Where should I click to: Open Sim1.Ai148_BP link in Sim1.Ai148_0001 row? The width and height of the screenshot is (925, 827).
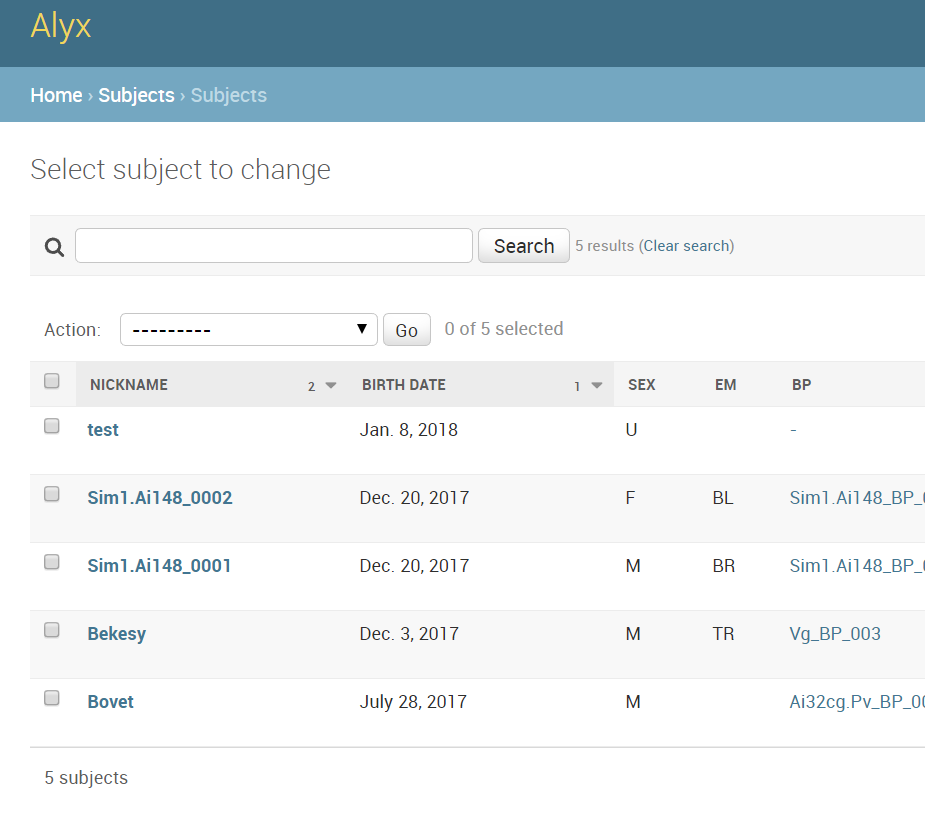(857, 565)
